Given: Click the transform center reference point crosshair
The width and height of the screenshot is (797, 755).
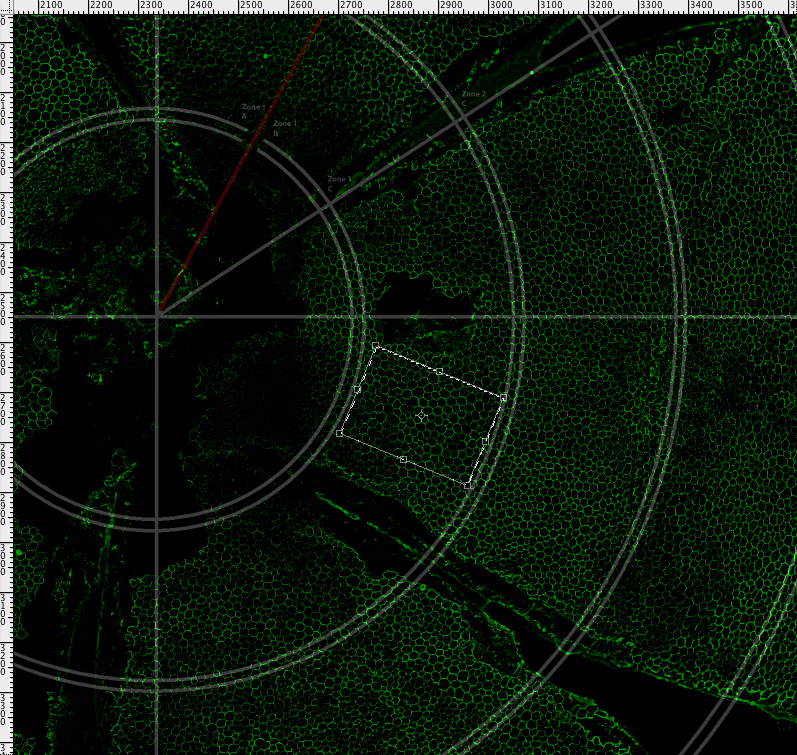Looking at the screenshot, I should pyautogui.click(x=422, y=415).
